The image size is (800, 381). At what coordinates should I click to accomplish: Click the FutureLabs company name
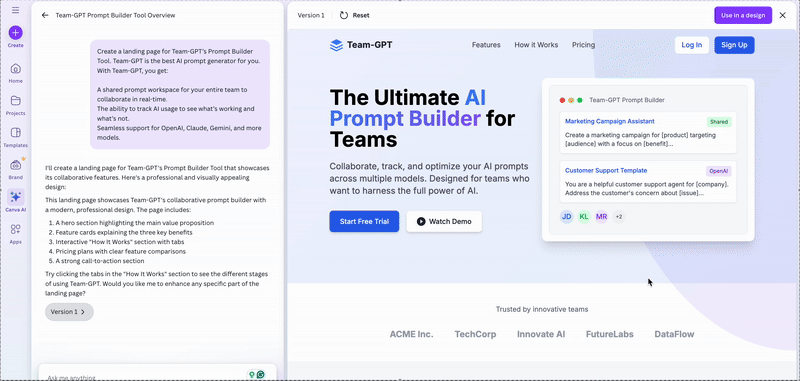tap(610, 335)
